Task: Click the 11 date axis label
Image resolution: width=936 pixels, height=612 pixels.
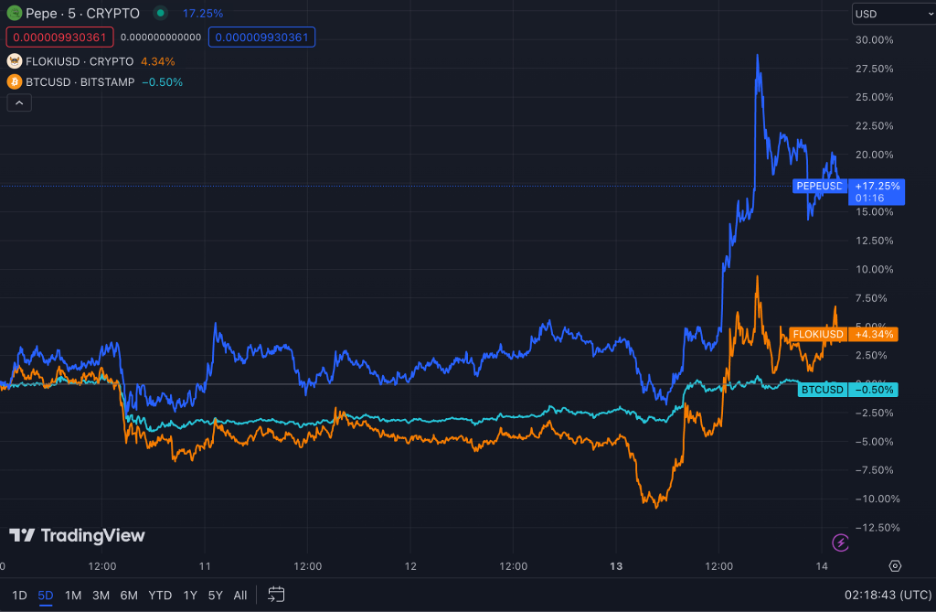Action: [205, 566]
